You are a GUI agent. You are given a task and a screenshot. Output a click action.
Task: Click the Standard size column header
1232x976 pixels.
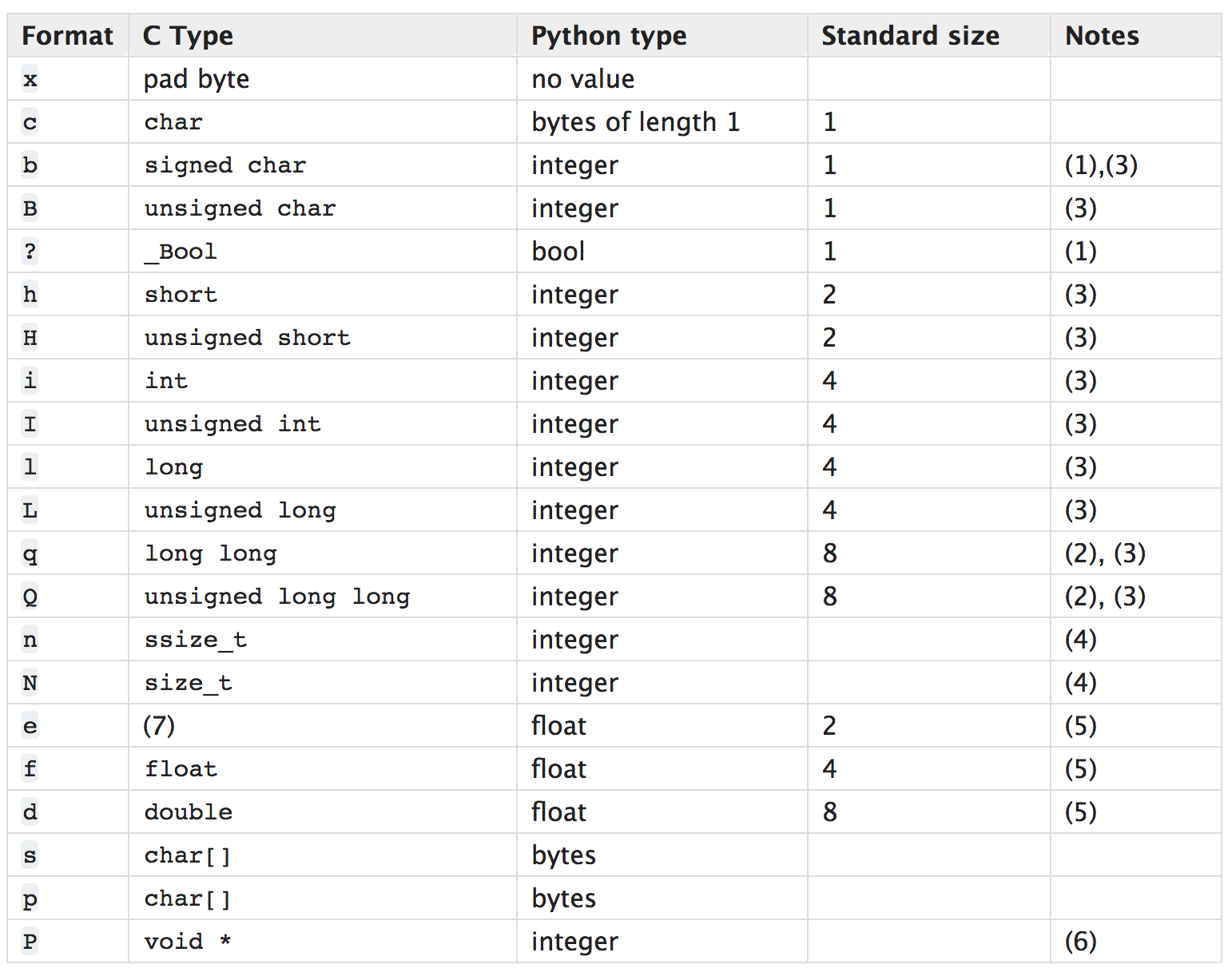coord(910,36)
